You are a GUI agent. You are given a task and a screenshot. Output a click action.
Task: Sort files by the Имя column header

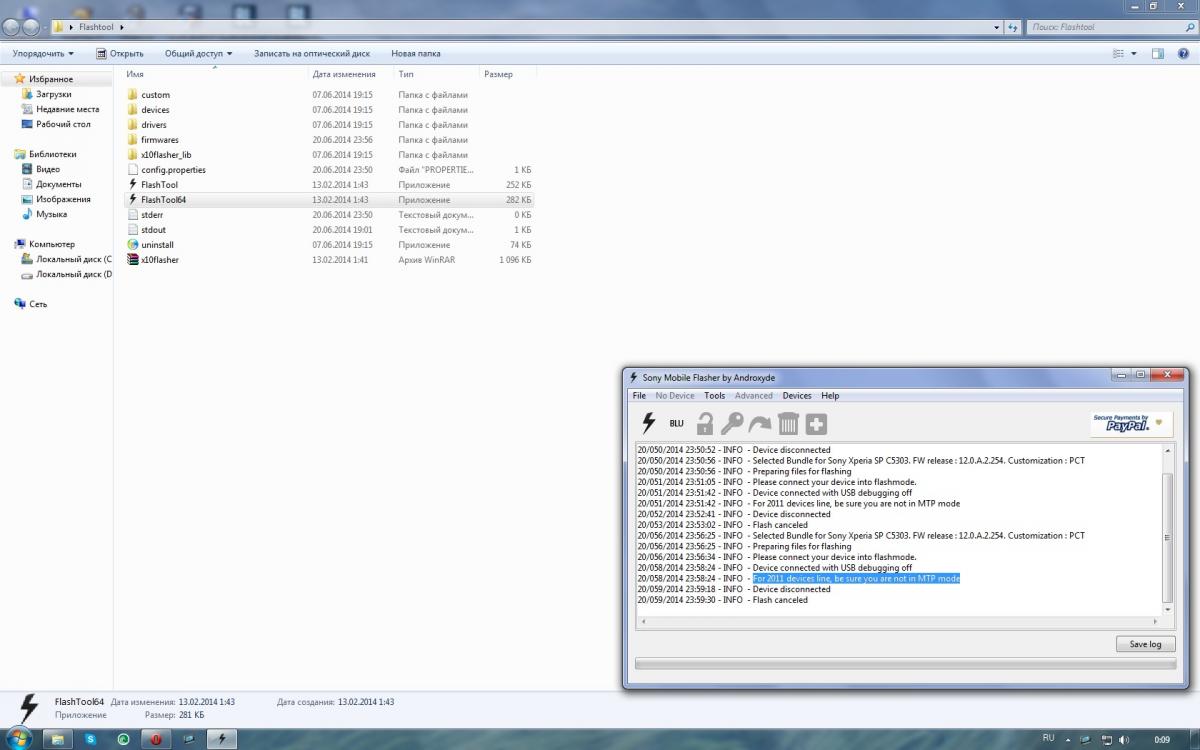click(x=216, y=74)
